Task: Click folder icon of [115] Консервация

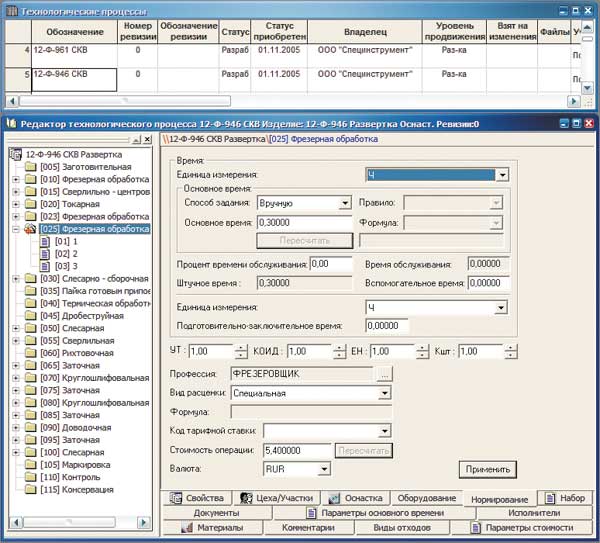Action: tap(31, 489)
